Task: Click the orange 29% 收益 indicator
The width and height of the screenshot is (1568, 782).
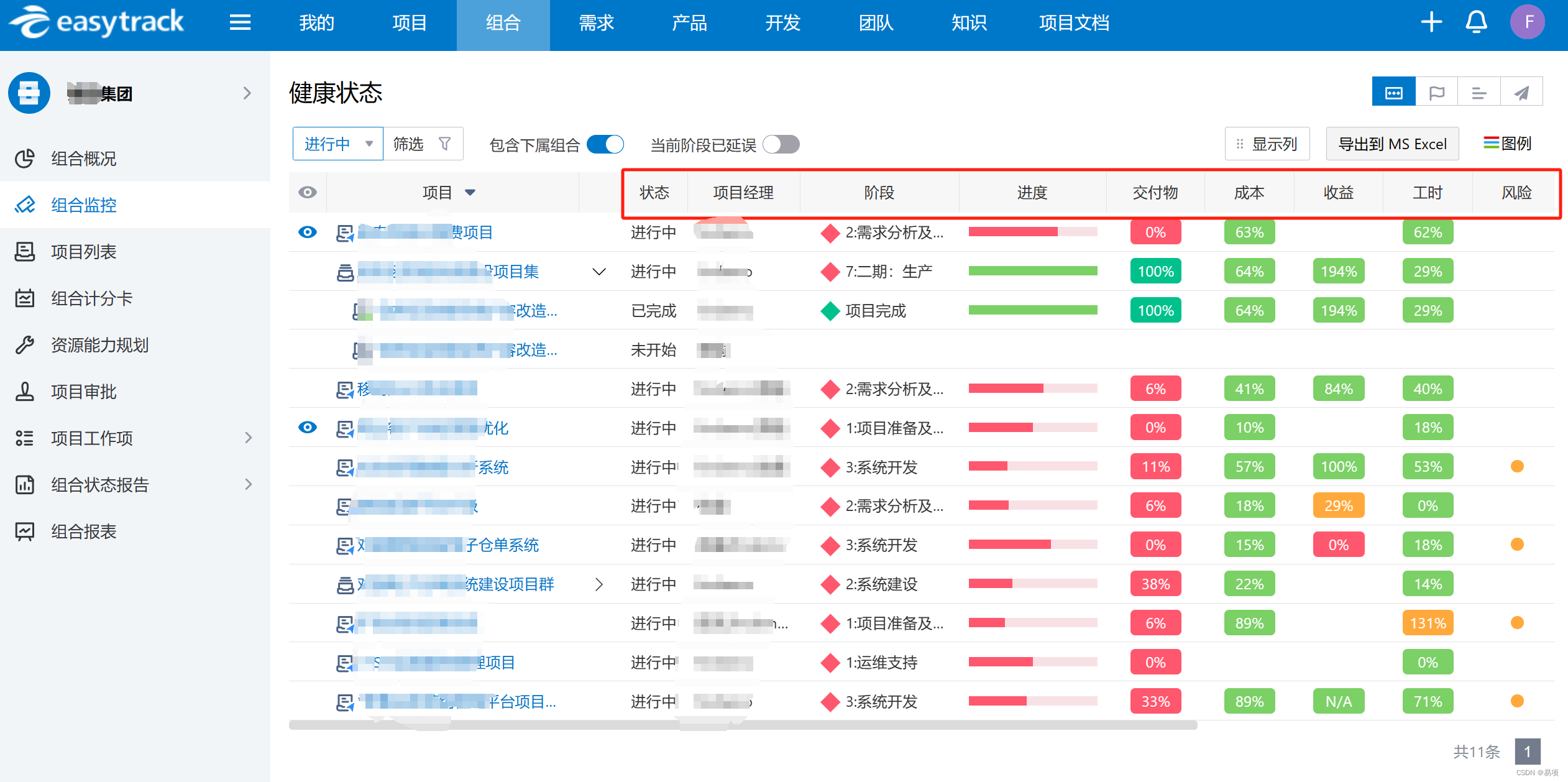Action: pyautogui.click(x=1338, y=505)
